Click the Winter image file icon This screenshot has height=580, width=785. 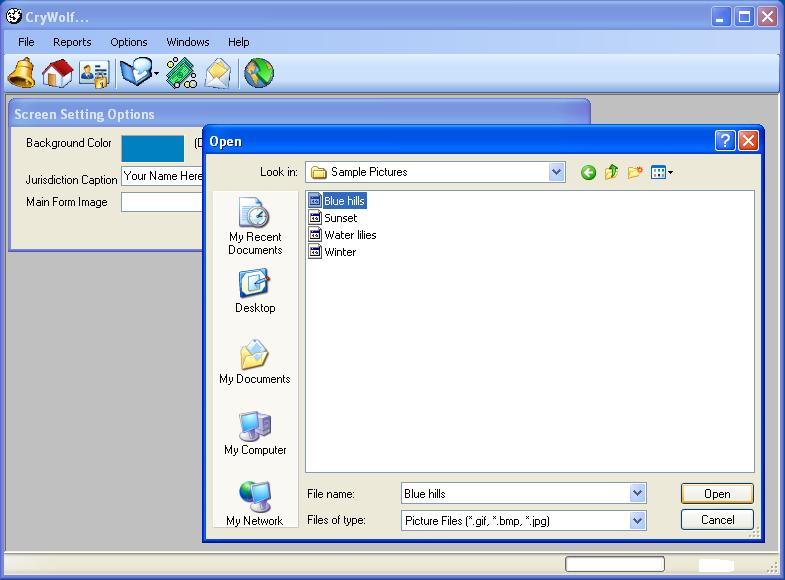315,252
